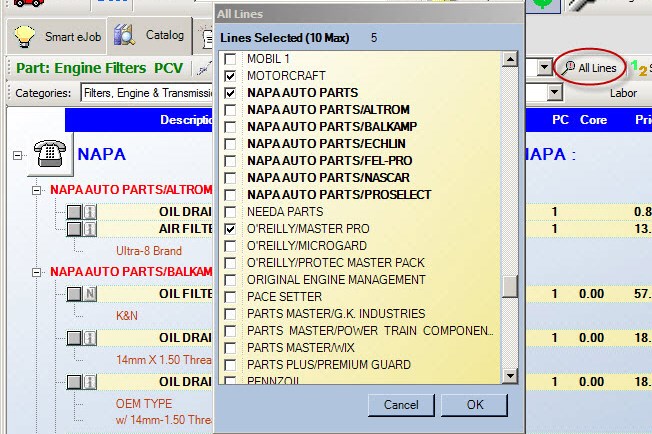Screen dimensions: 652x434
Task: Enable the NAPA AUTO PARTS/ECHLIN checkbox
Action: (231, 144)
